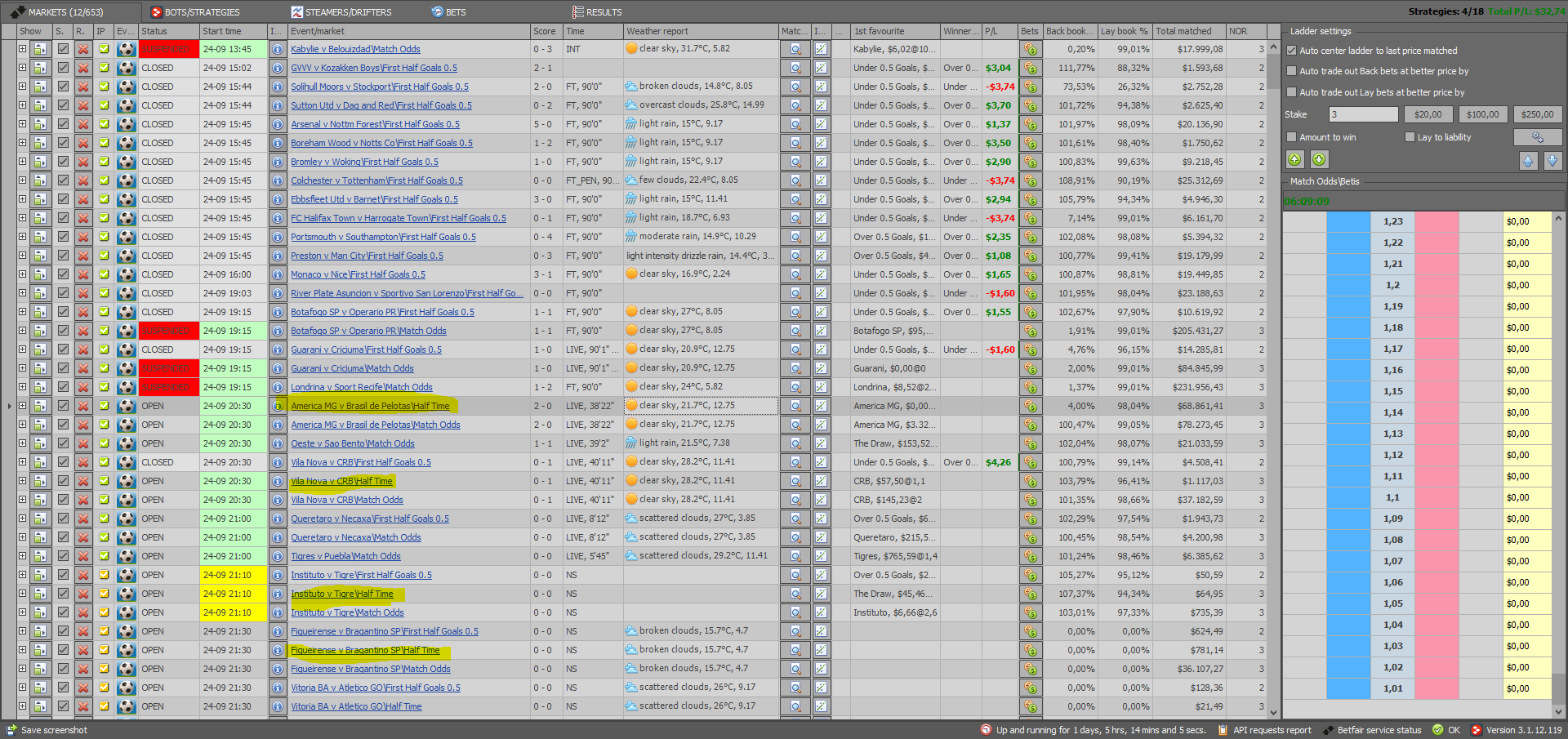The height and width of the screenshot is (739, 1568).
Task: Check the Lay to liability option
Action: 1410,137
